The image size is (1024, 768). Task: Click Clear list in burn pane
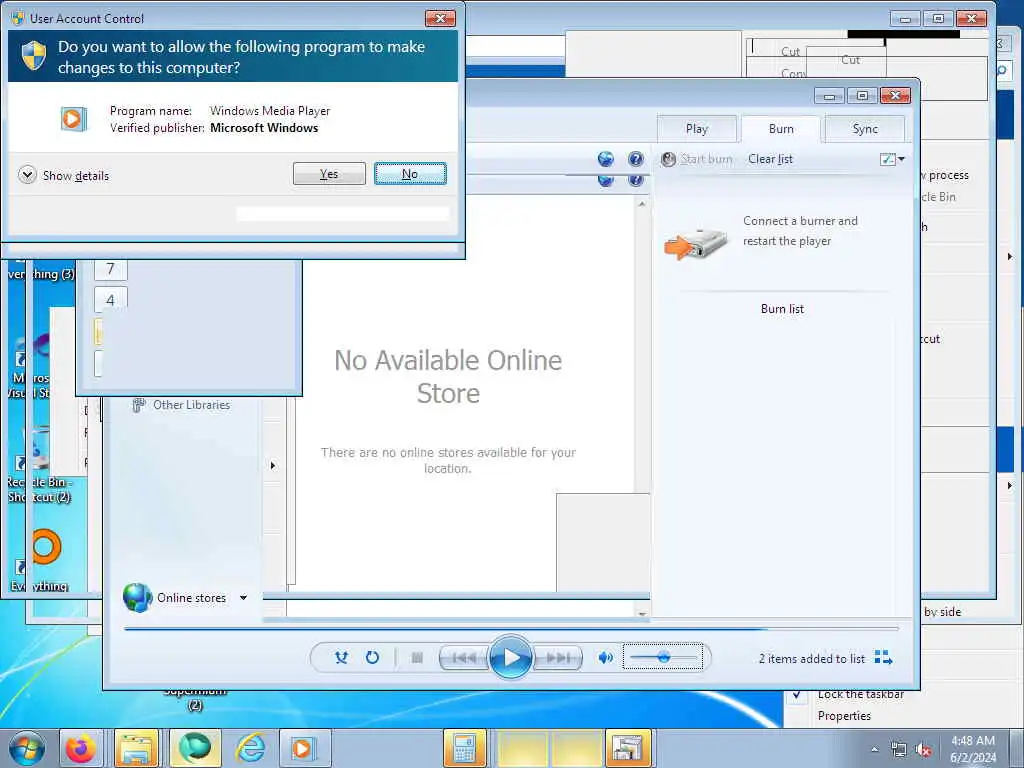pos(771,159)
